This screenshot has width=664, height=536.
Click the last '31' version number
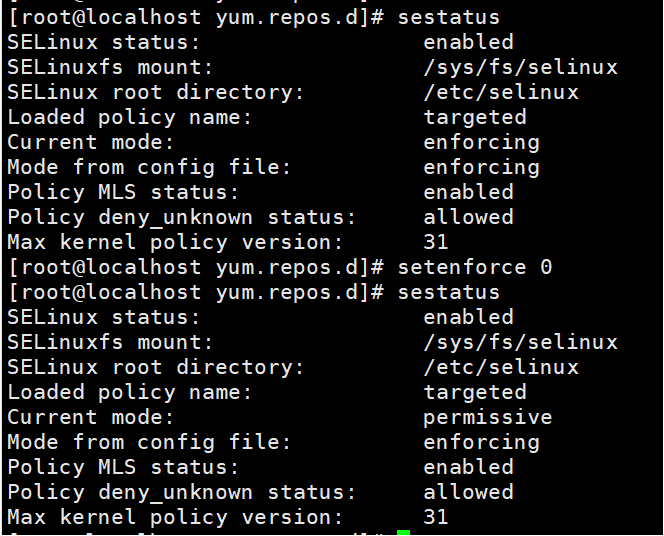tap(436, 517)
